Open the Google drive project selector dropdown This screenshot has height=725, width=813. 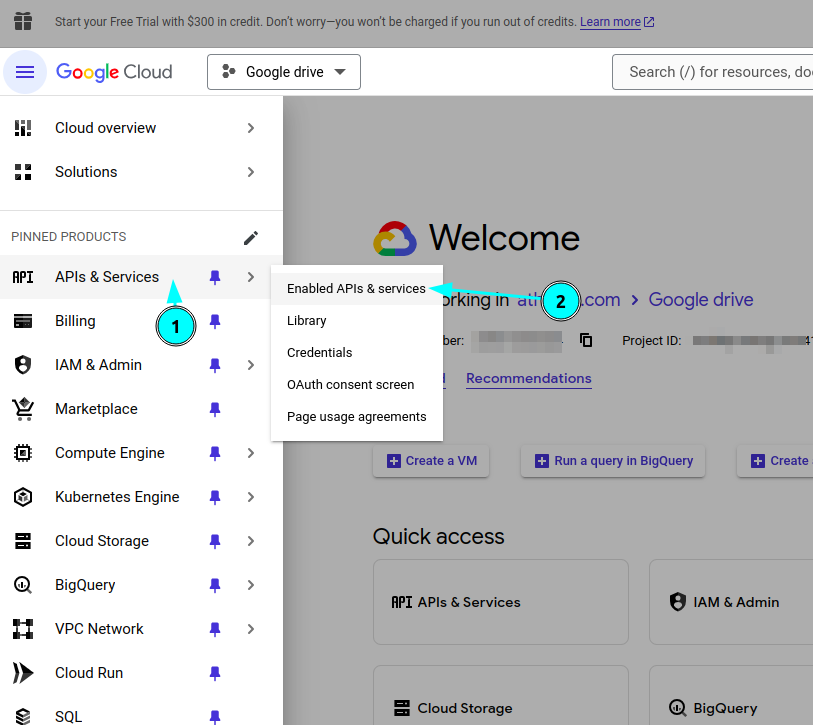click(x=284, y=72)
